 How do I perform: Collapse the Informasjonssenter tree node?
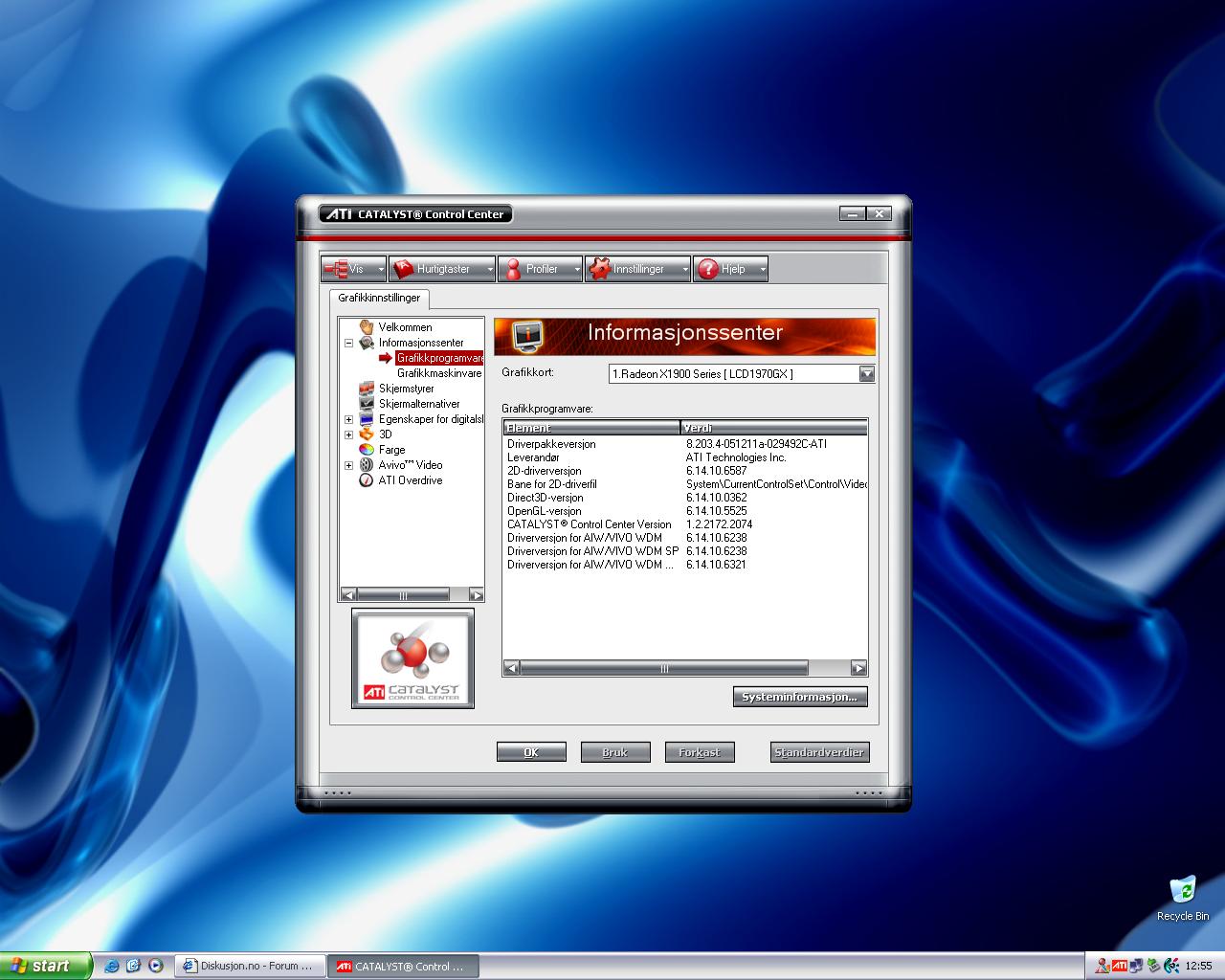tap(348, 343)
